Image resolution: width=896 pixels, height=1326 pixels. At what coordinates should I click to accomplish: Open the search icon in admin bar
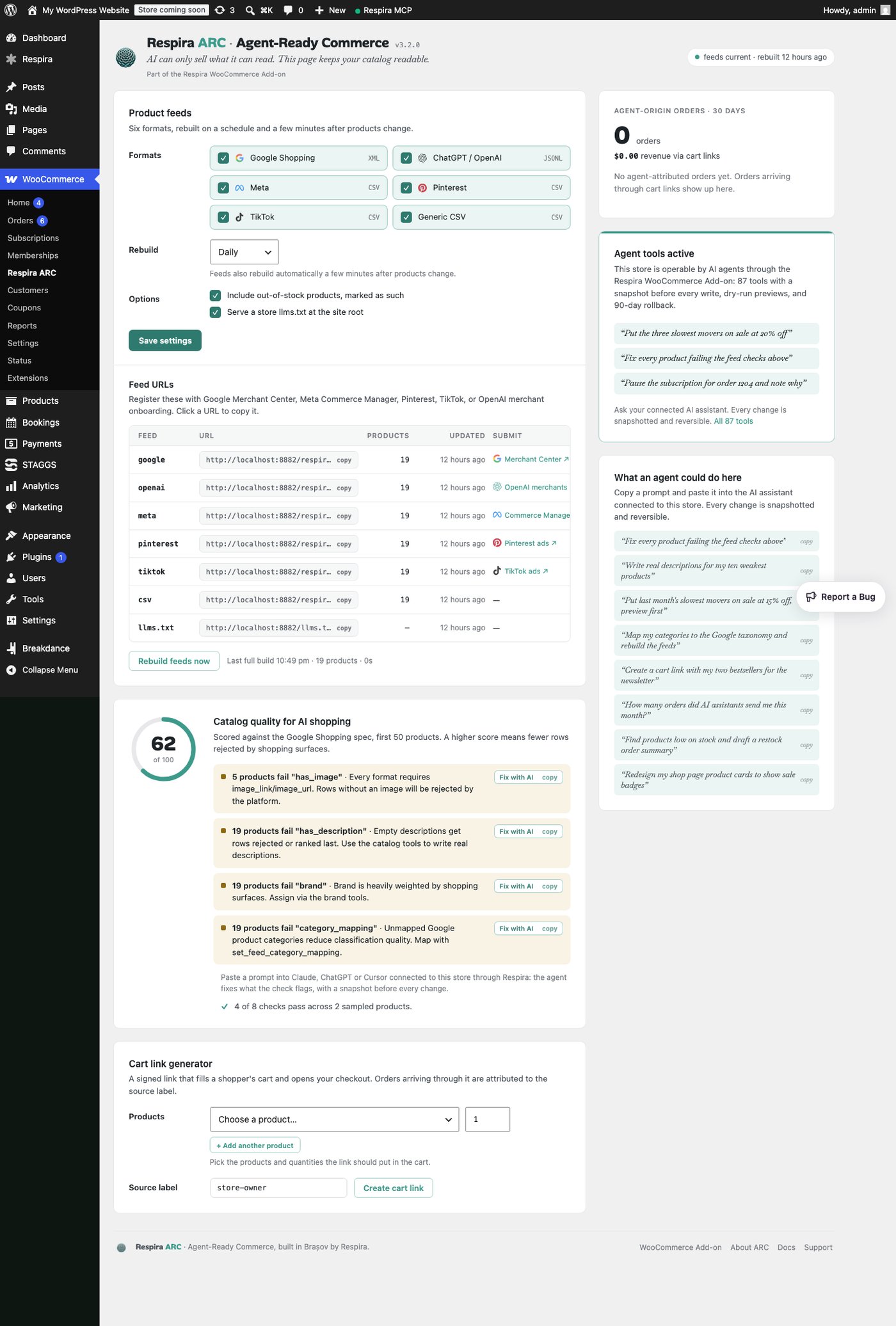[250, 10]
